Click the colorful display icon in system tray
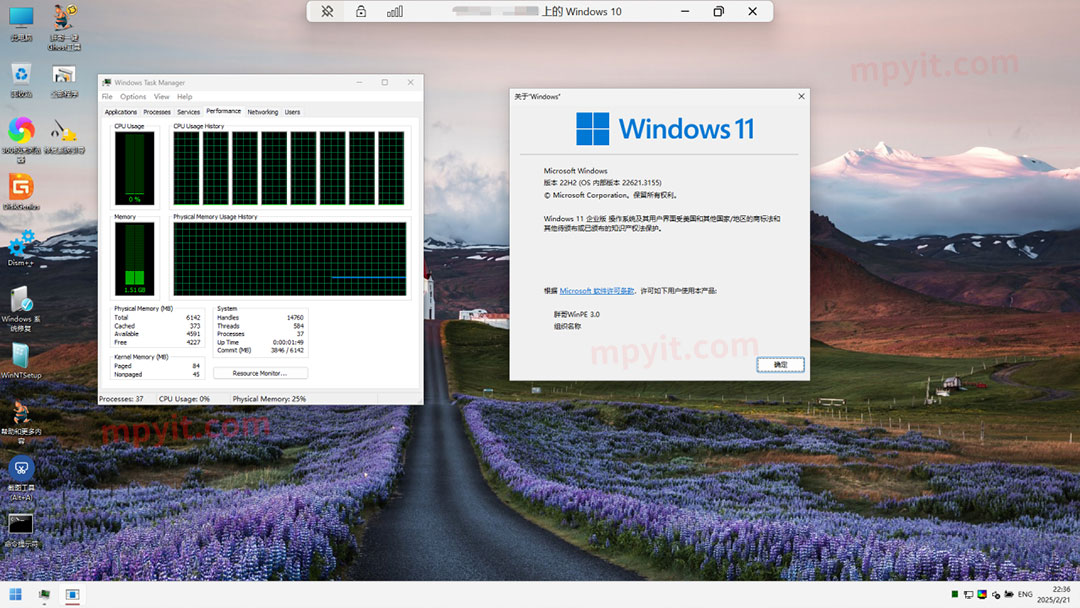Viewport: 1080px width, 608px height. click(982, 594)
